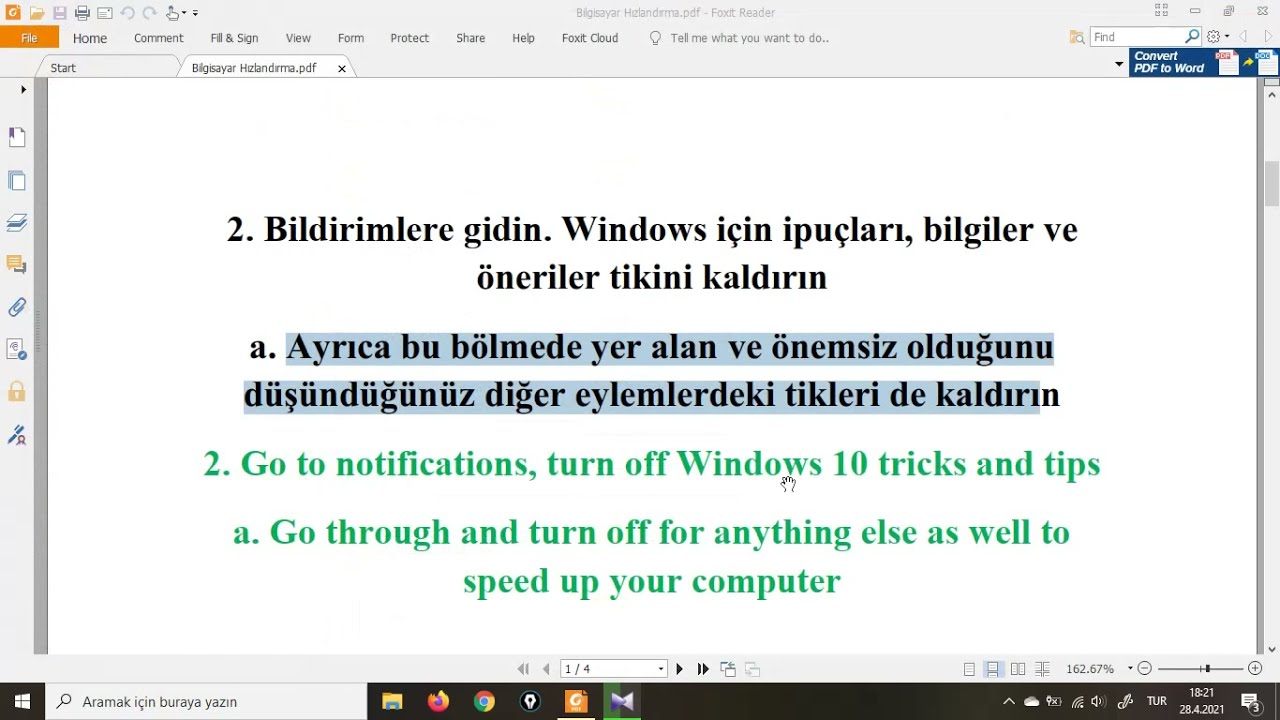Viewport: 1280px width, 720px height.
Task: Open the Digital Signatures panel icon
Action: [x=17, y=349]
